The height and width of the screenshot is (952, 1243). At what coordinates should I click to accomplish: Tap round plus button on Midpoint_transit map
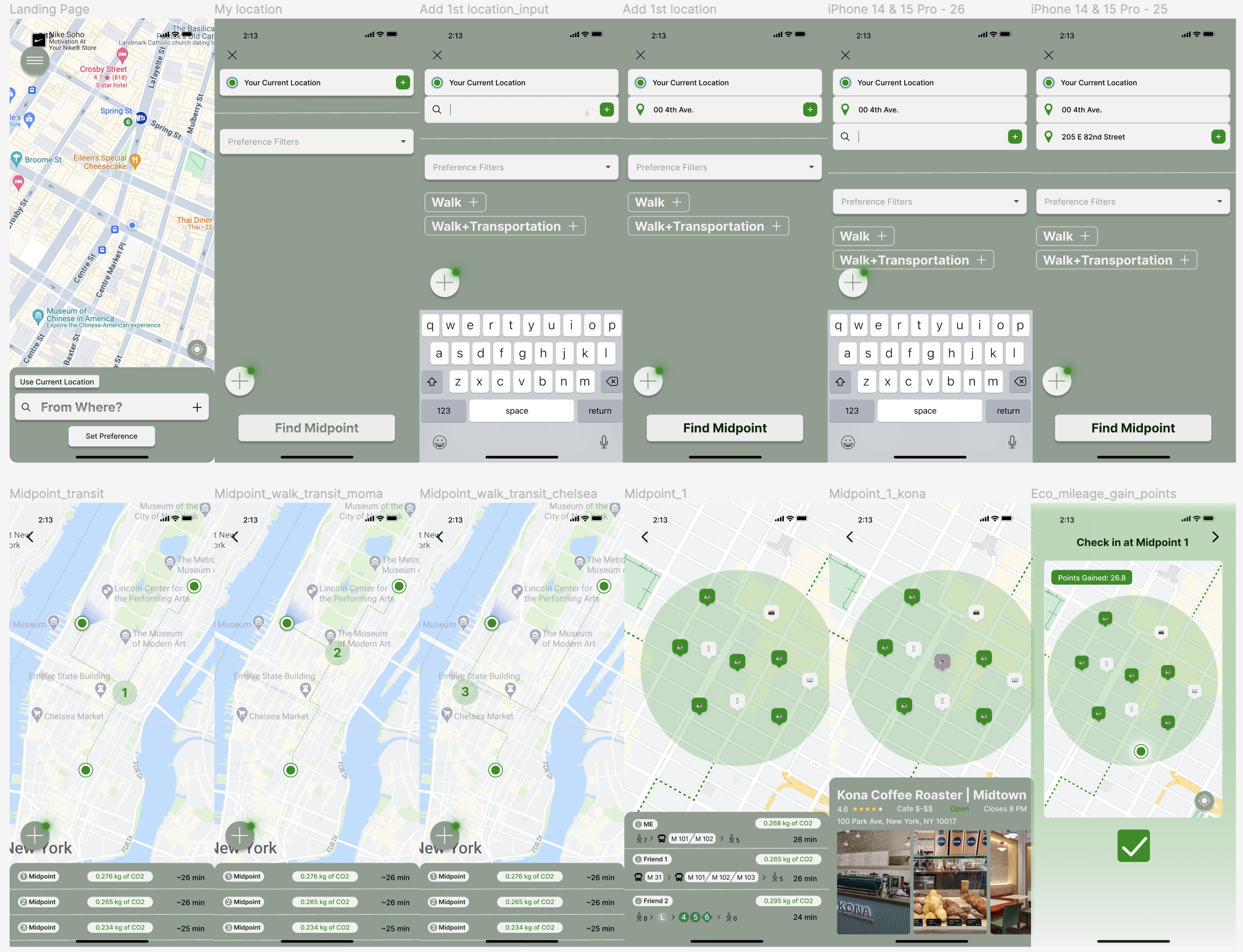pyautogui.click(x=34, y=836)
